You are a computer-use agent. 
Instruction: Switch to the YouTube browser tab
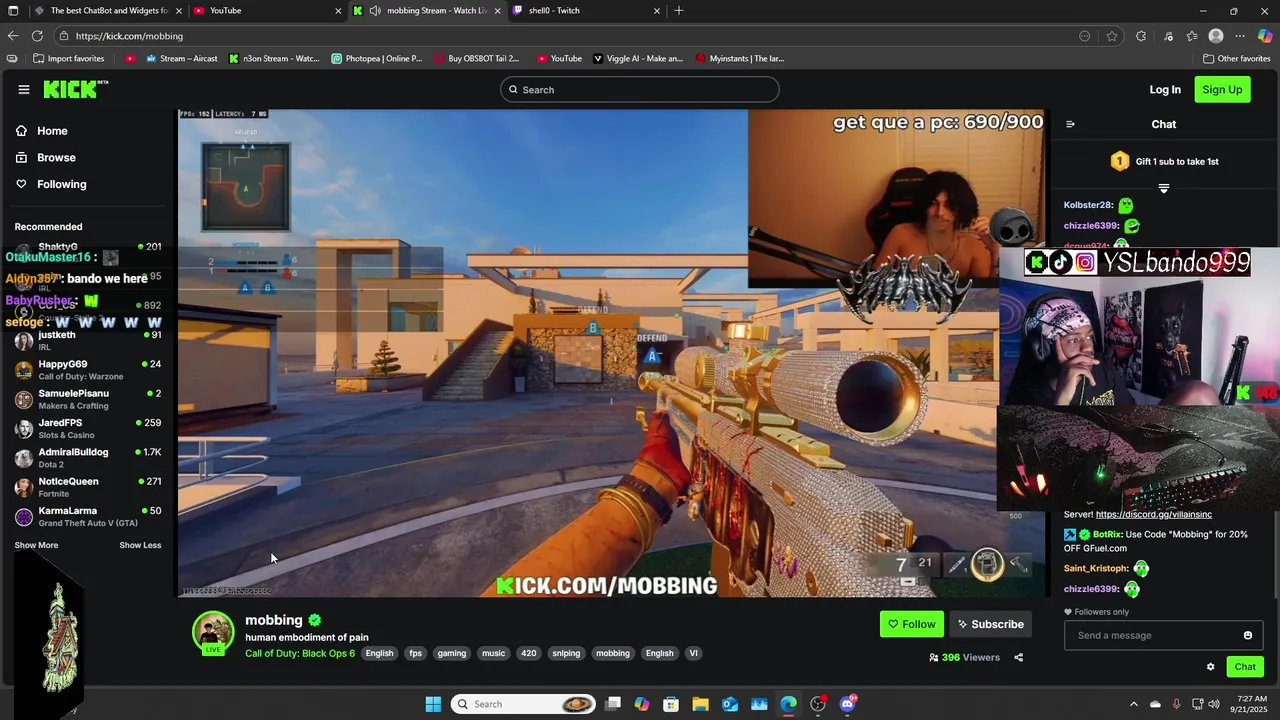[x=266, y=10]
